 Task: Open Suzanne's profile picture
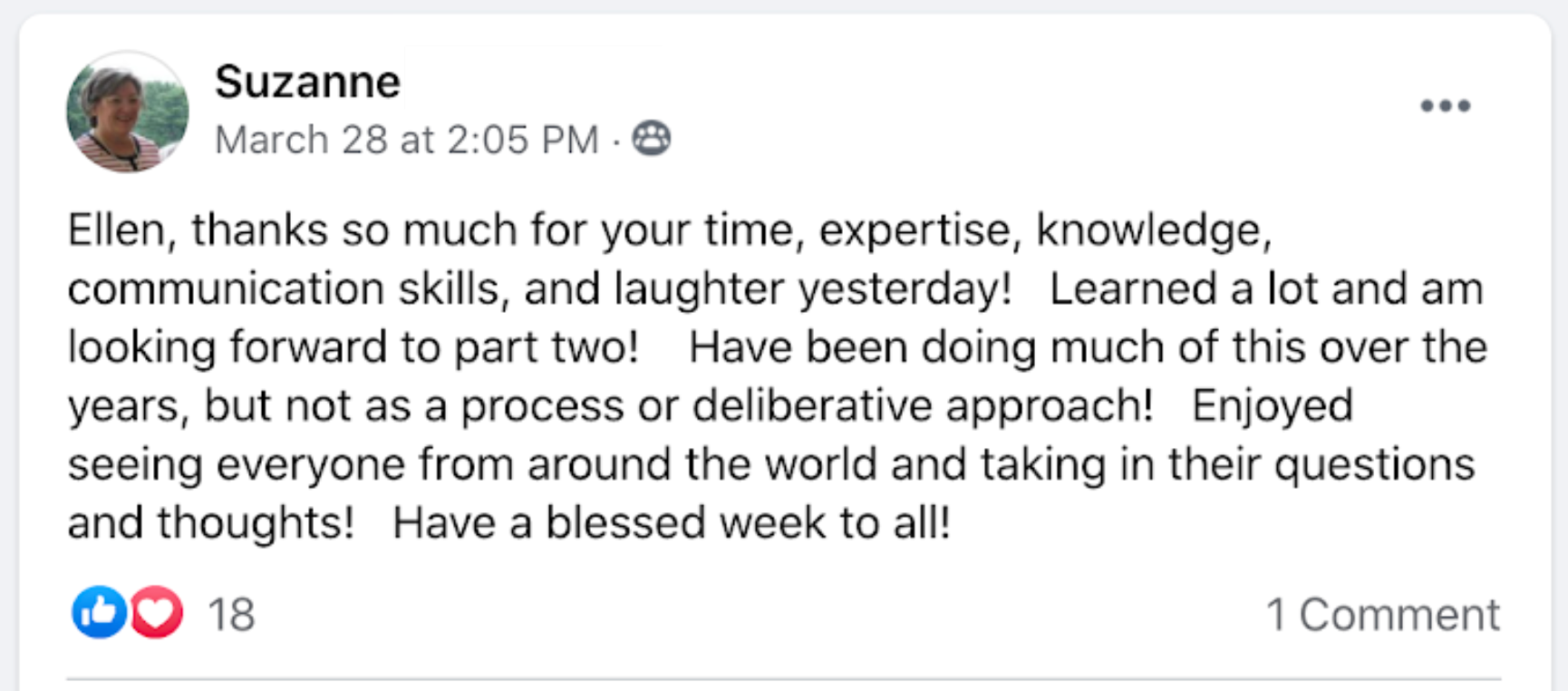click(128, 112)
